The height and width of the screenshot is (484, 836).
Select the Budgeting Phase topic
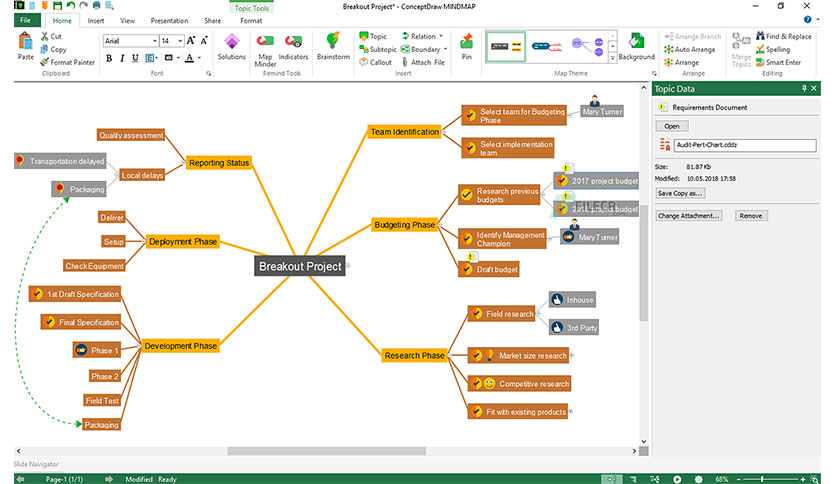(404, 225)
